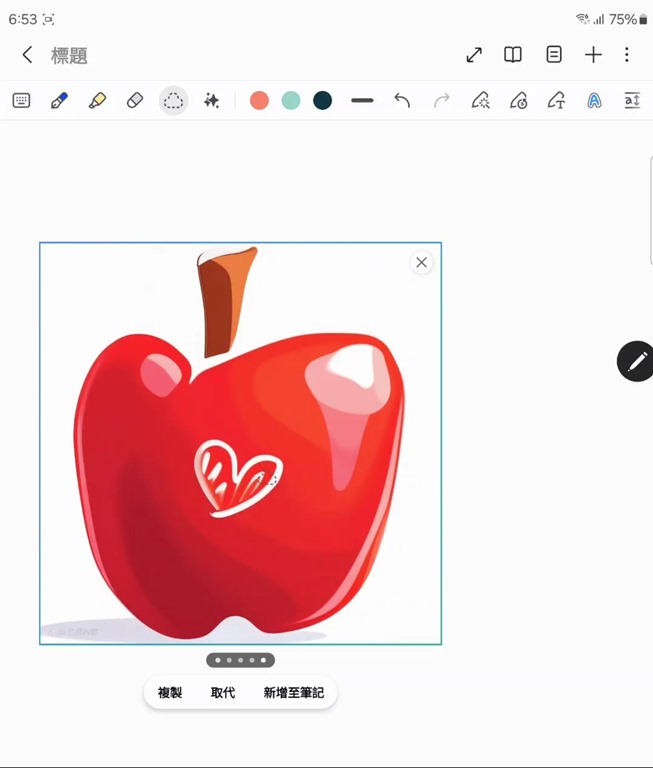Select the highlighter tool

click(97, 100)
